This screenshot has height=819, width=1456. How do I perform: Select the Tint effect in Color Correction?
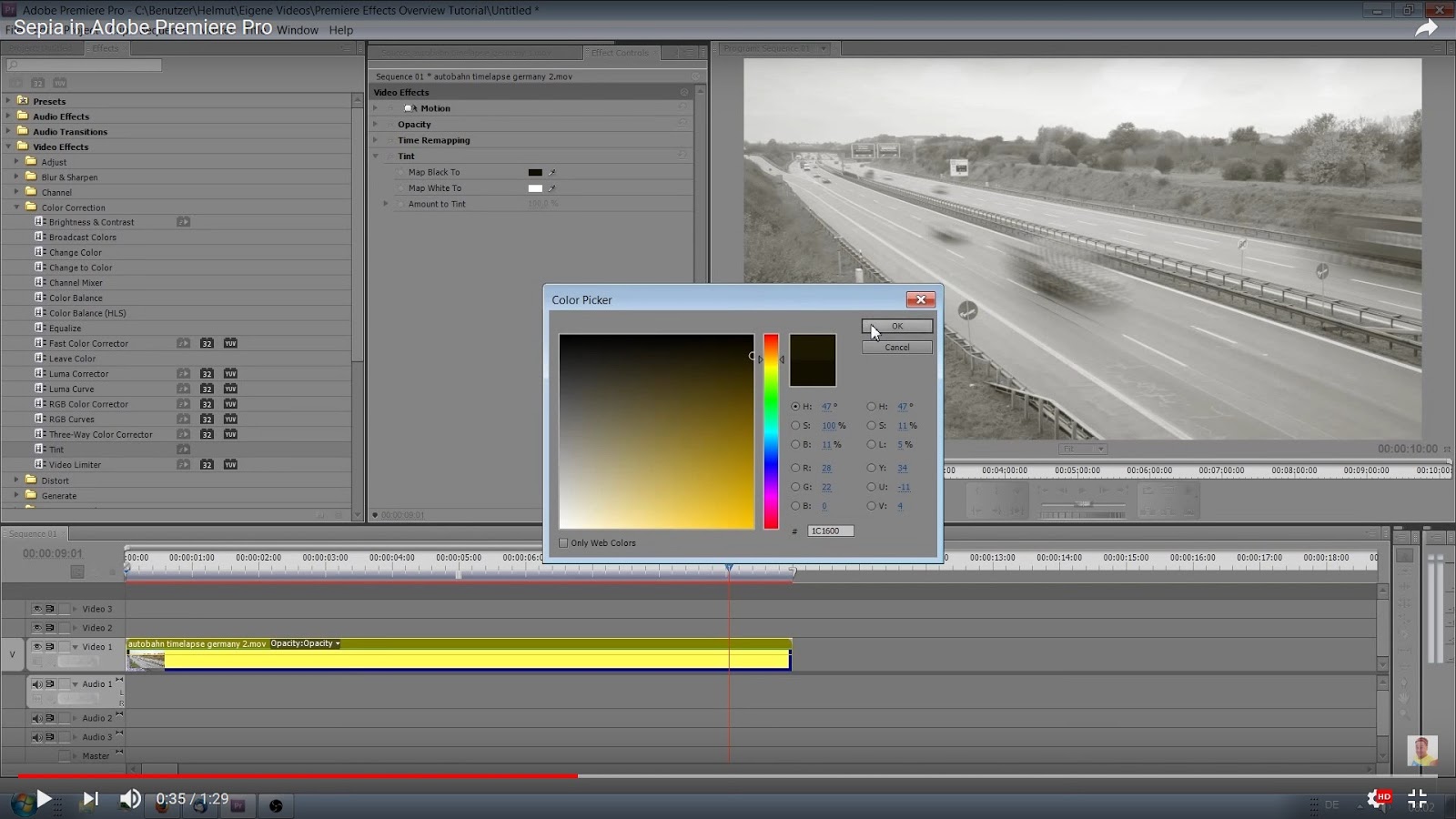pyautogui.click(x=56, y=450)
